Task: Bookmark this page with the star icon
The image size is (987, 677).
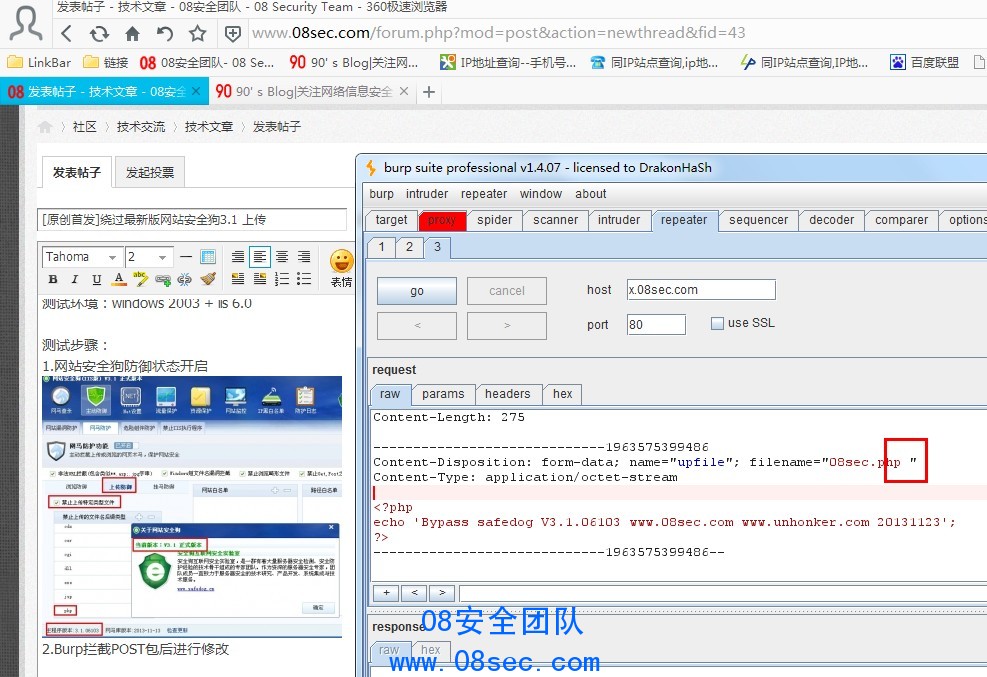Action: coord(198,33)
